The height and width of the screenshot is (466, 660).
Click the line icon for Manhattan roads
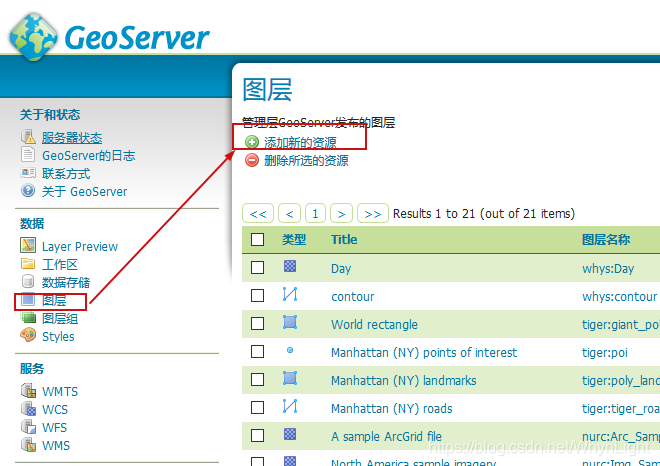coord(290,406)
